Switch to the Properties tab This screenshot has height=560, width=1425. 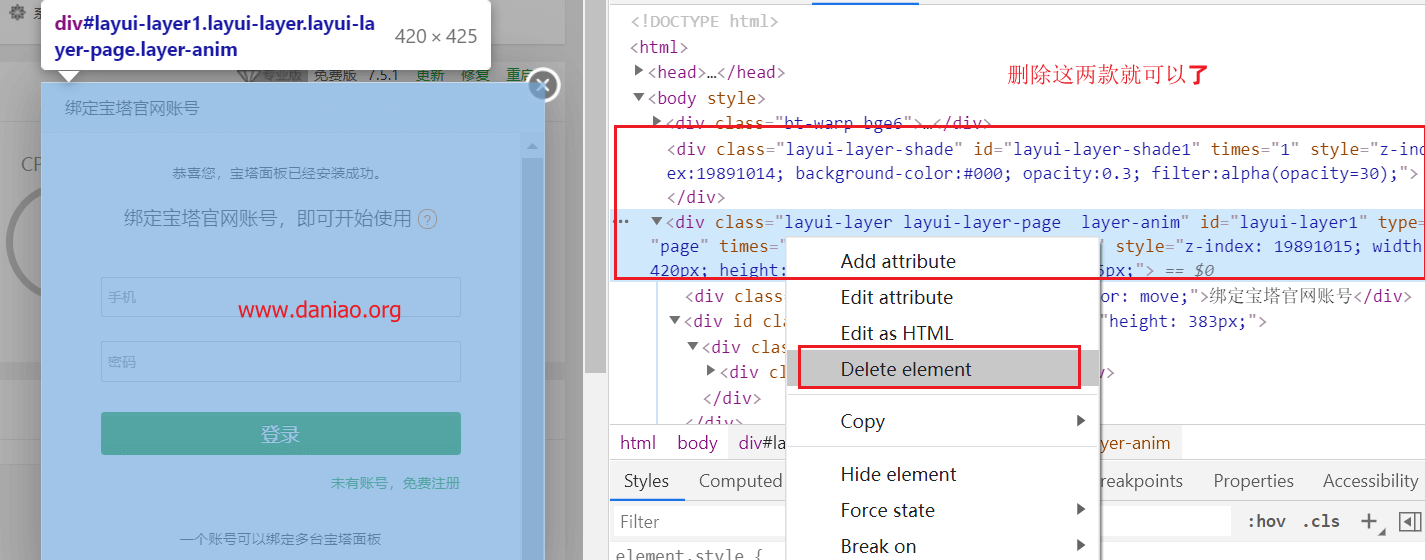click(x=1253, y=481)
